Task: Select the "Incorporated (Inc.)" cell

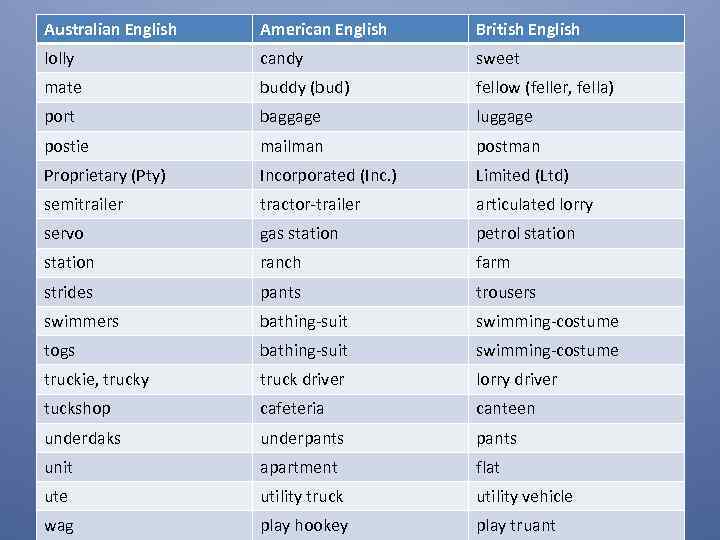Action: (328, 175)
